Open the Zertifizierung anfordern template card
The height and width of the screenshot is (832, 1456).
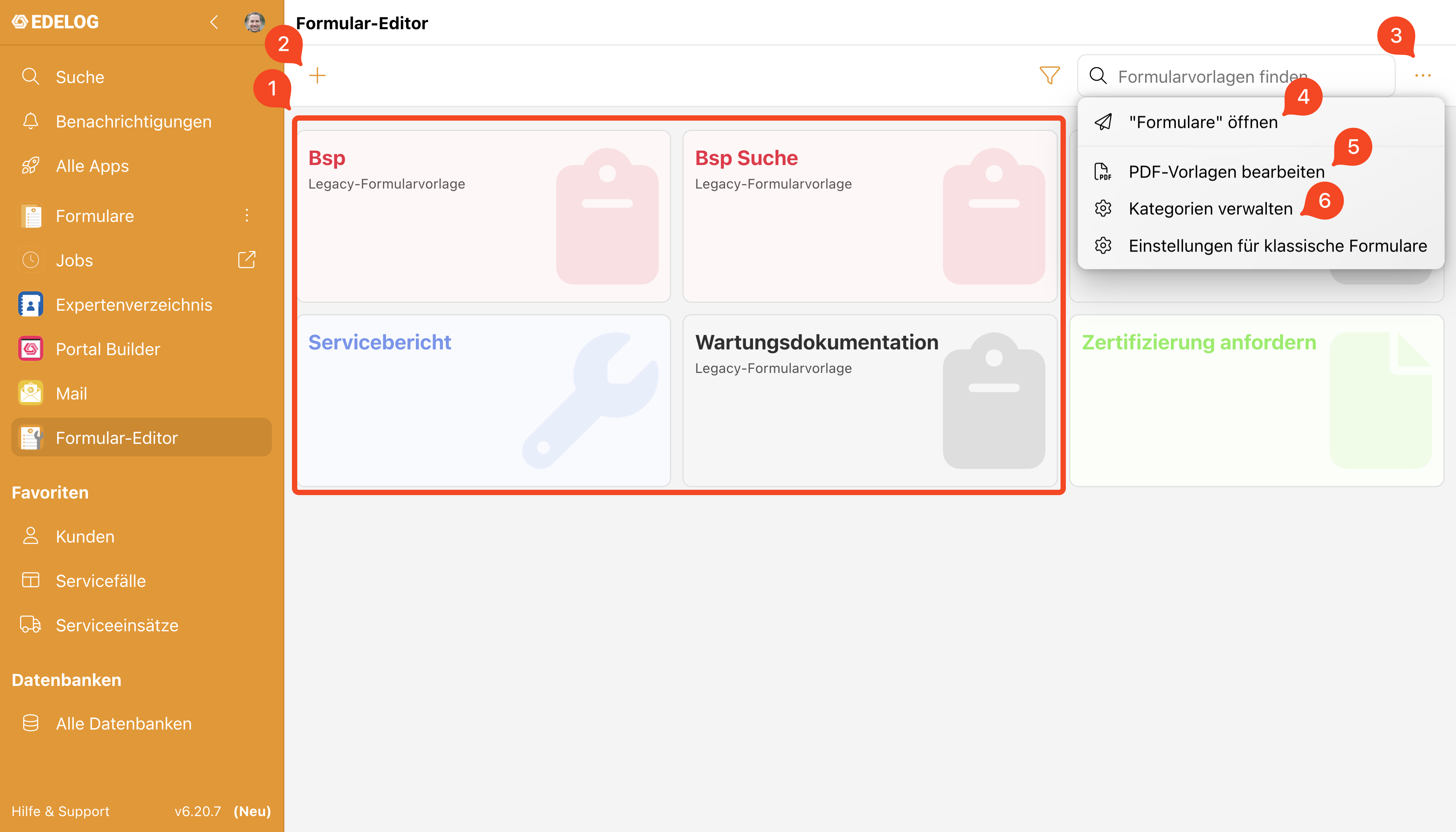[1257, 401]
